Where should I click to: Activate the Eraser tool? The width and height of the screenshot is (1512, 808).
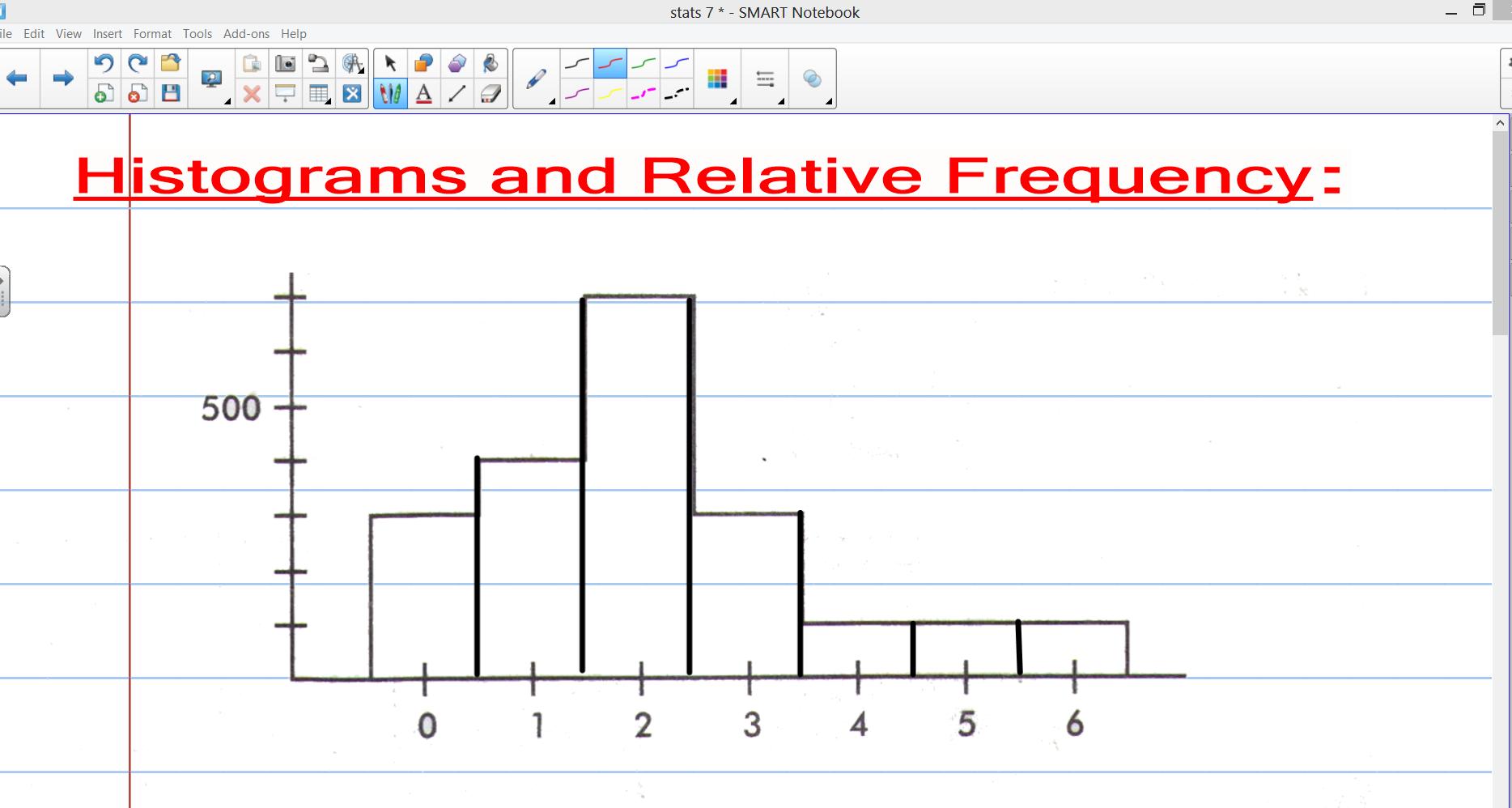click(x=490, y=93)
